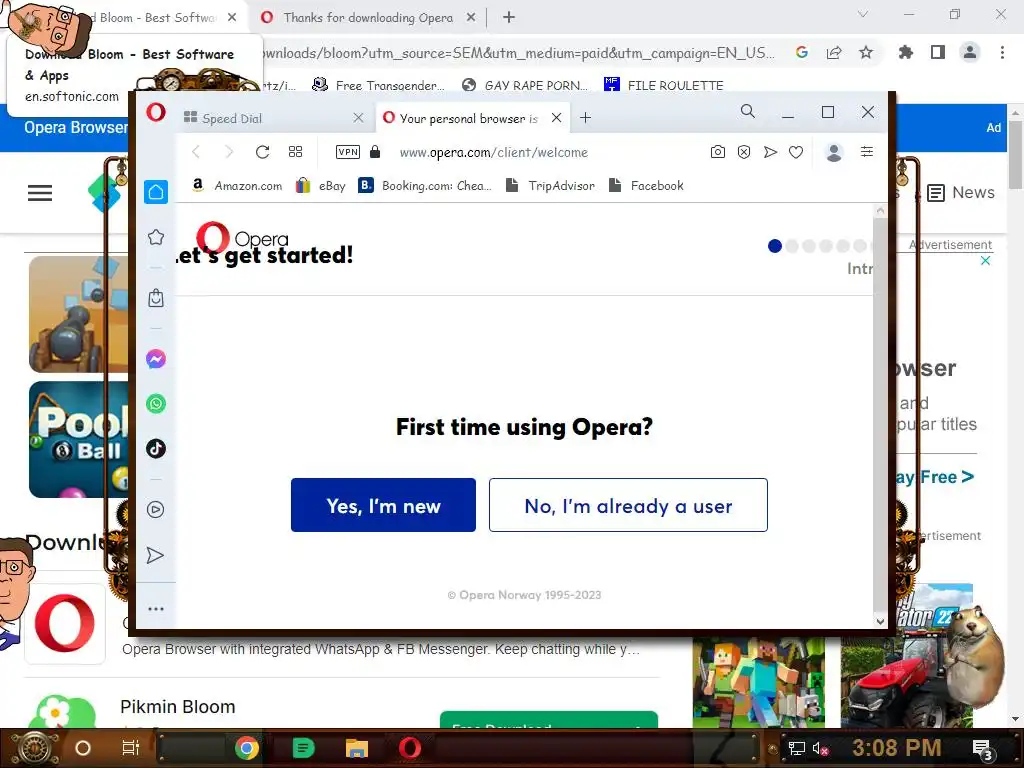Switch to the Speed Dial tab in Opera
Viewport: 1024px width, 768px height.
click(x=274, y=118)
